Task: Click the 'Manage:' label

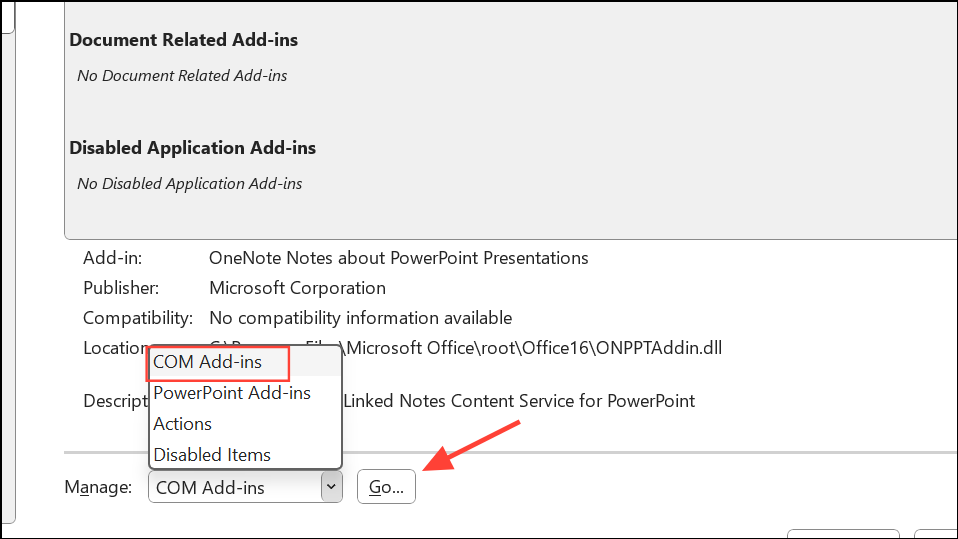Action: click(x=98, y=488)
